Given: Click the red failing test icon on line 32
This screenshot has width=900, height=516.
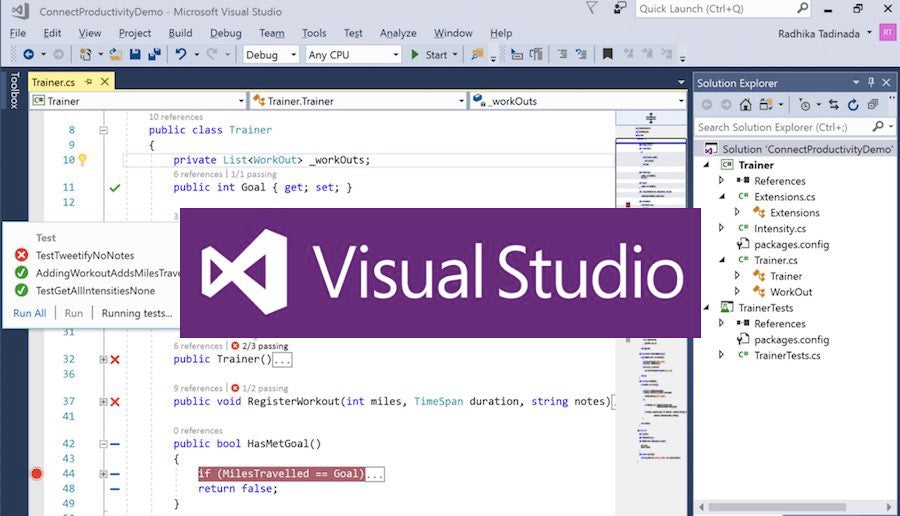Looking at the screenshot, I should (115, 359).
